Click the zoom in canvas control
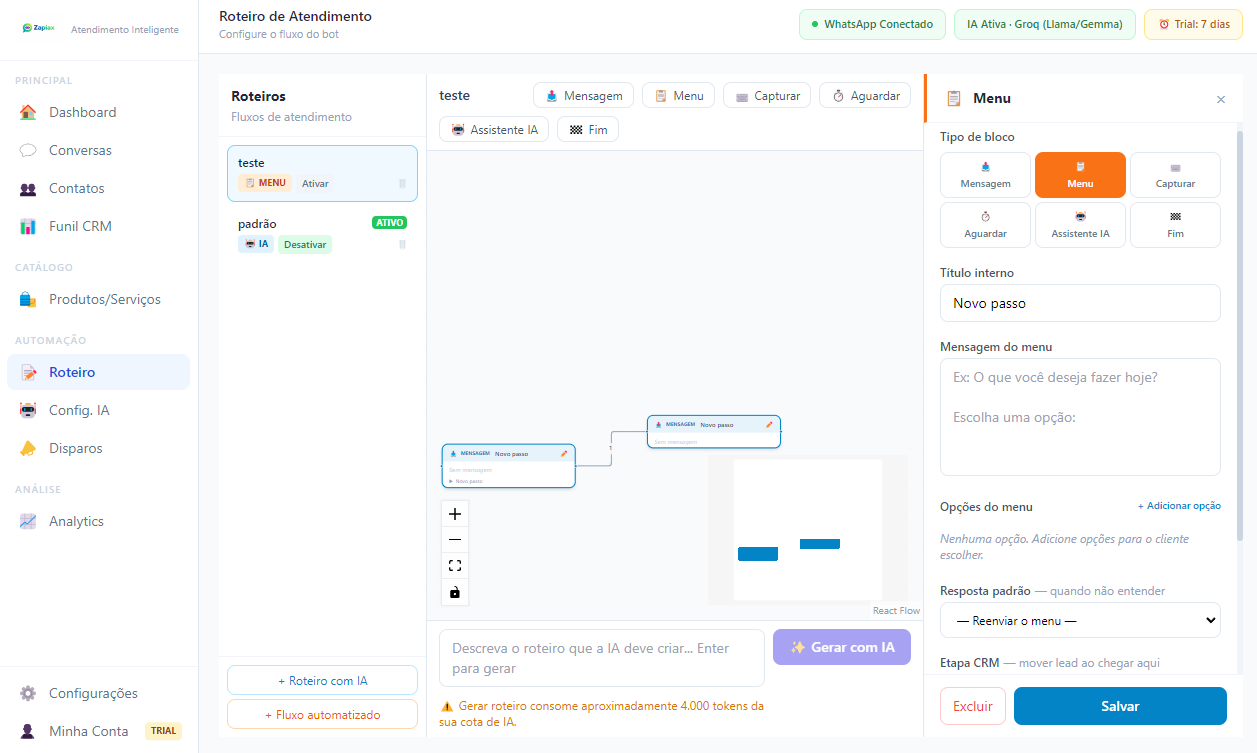The width and height of the screenshot is (1257, 753). tap(455, 514)
